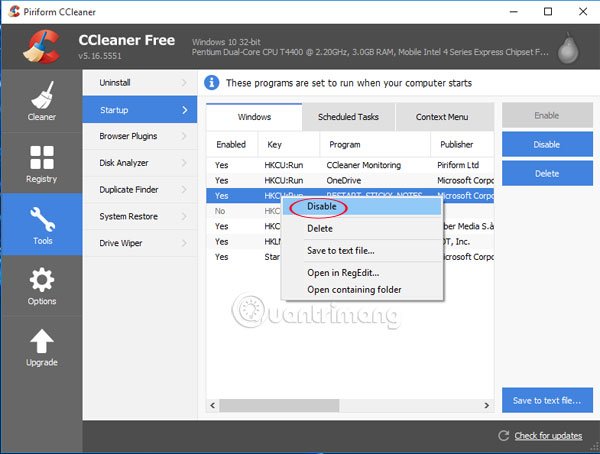Select the CCleaner Monitoring row
This screenshot has height=454, width=600.
(350, 165)
